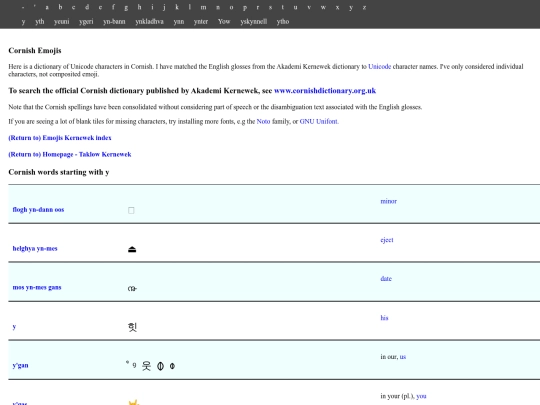Open the Unicode link in the intro paragraph
The width and height of the screenshot is (540, 405).
(380, 66)
